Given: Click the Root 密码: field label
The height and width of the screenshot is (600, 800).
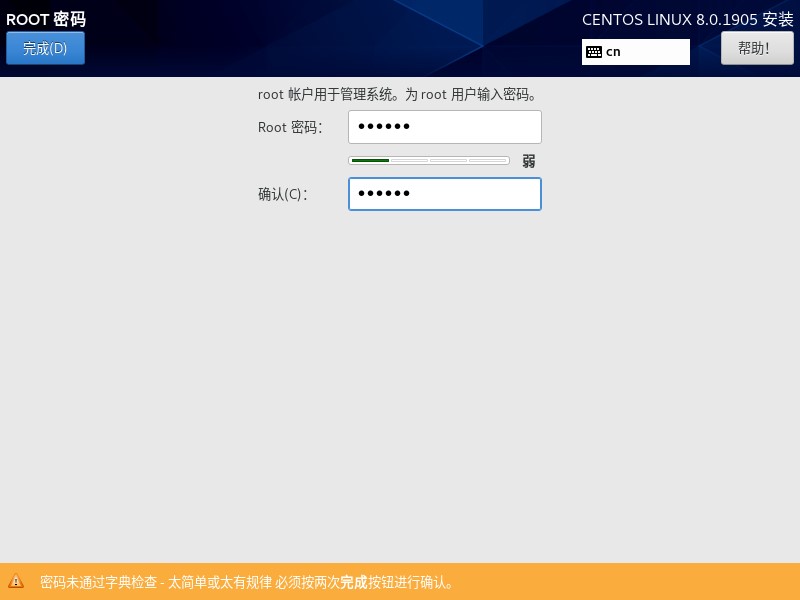Looking at the screenshot, I should coord(290,127).
